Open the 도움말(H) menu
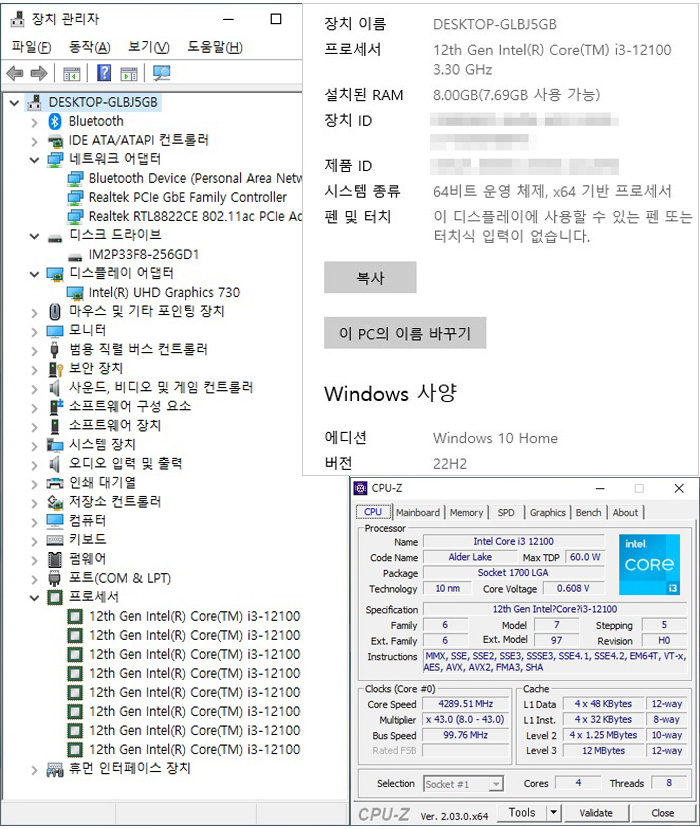 [x=215, y=47]
